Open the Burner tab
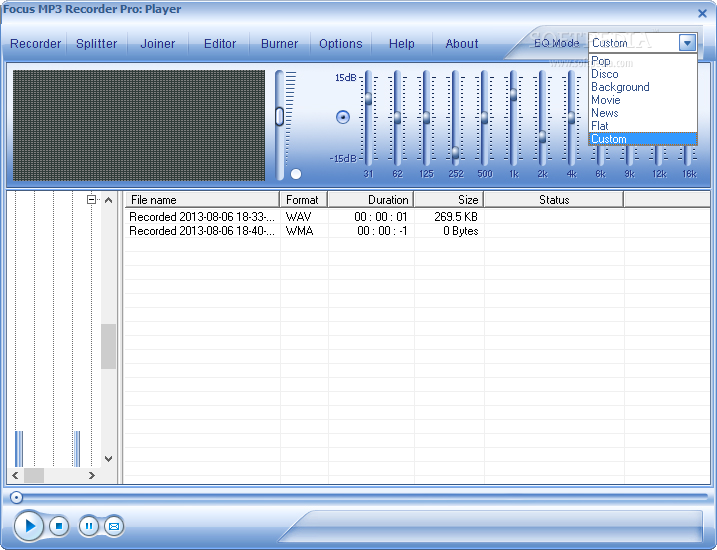The width and height of the screenshot is (717, 550). [x=279, y=44]
